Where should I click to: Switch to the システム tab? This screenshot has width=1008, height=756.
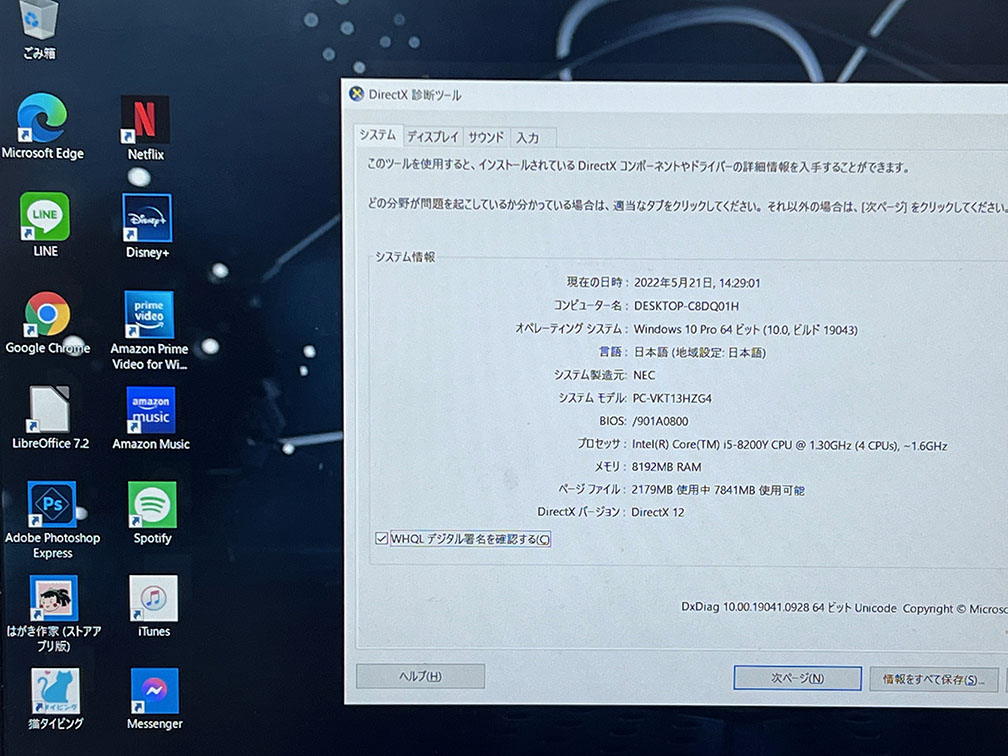[378, 135]
